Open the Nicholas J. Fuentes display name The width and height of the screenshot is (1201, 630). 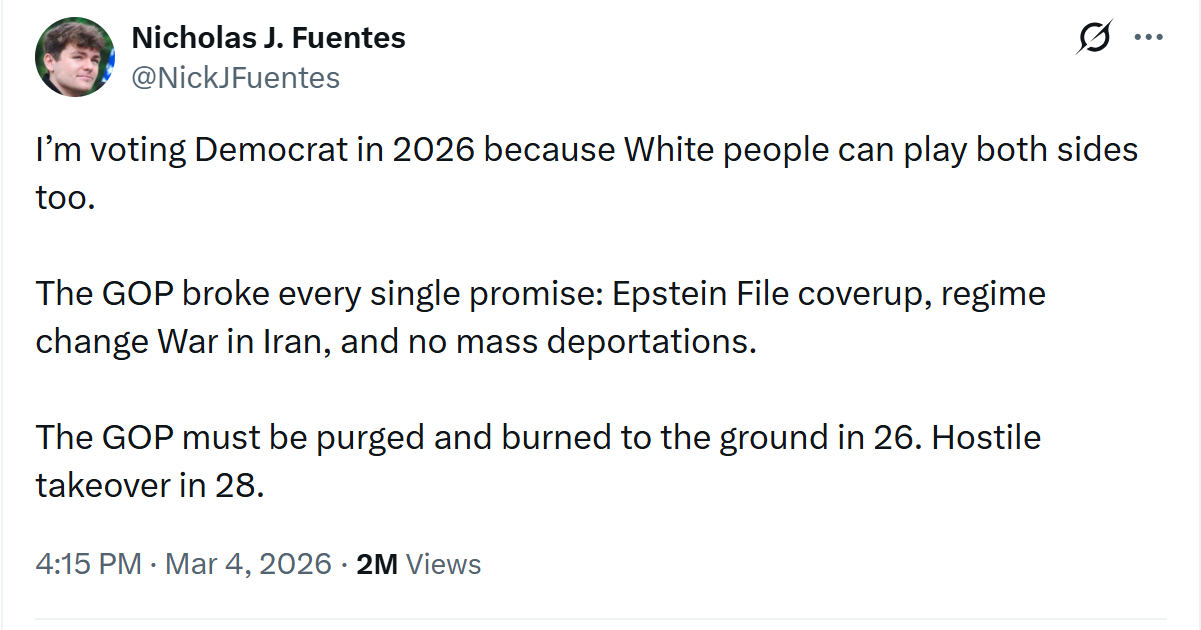point(268,38)
